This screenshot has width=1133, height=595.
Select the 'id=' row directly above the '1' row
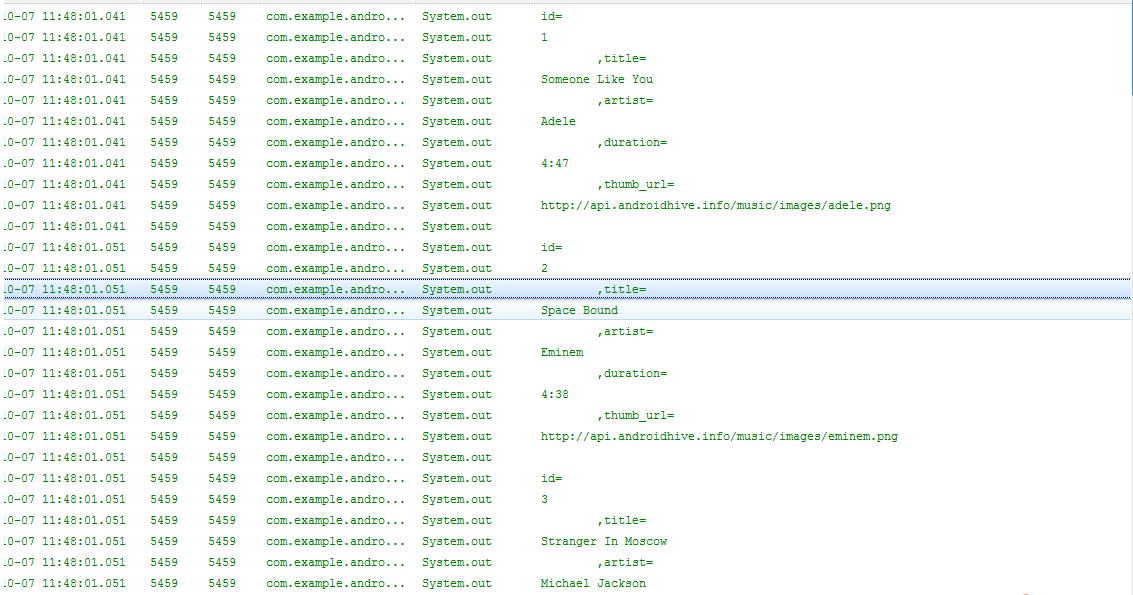click(566, 17)
